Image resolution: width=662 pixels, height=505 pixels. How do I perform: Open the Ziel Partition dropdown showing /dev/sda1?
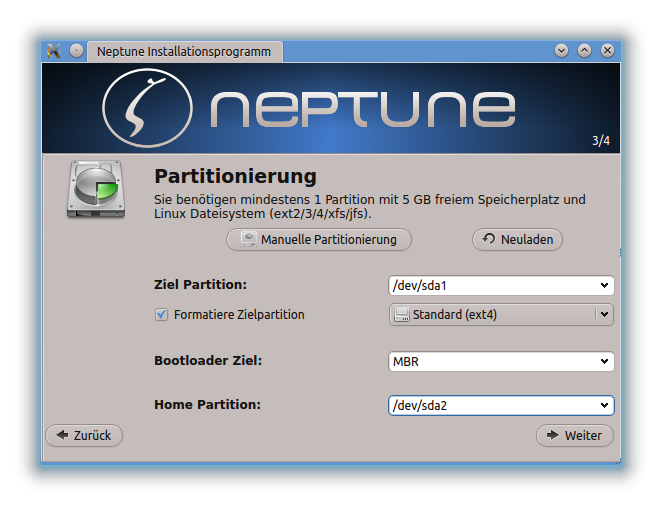(501, 285)
